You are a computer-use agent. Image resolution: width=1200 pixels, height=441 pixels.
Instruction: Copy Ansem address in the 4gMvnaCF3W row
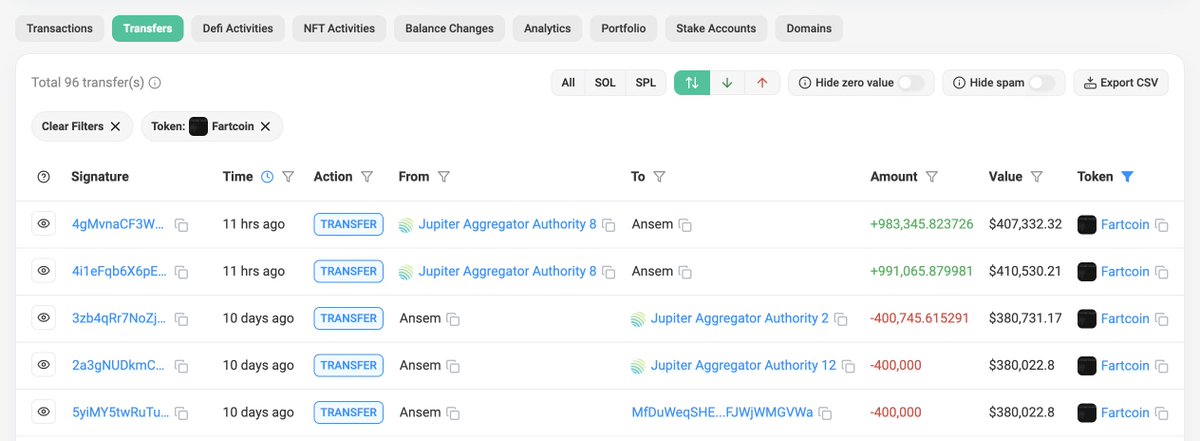pyautogui.click(x=685, y=225)
